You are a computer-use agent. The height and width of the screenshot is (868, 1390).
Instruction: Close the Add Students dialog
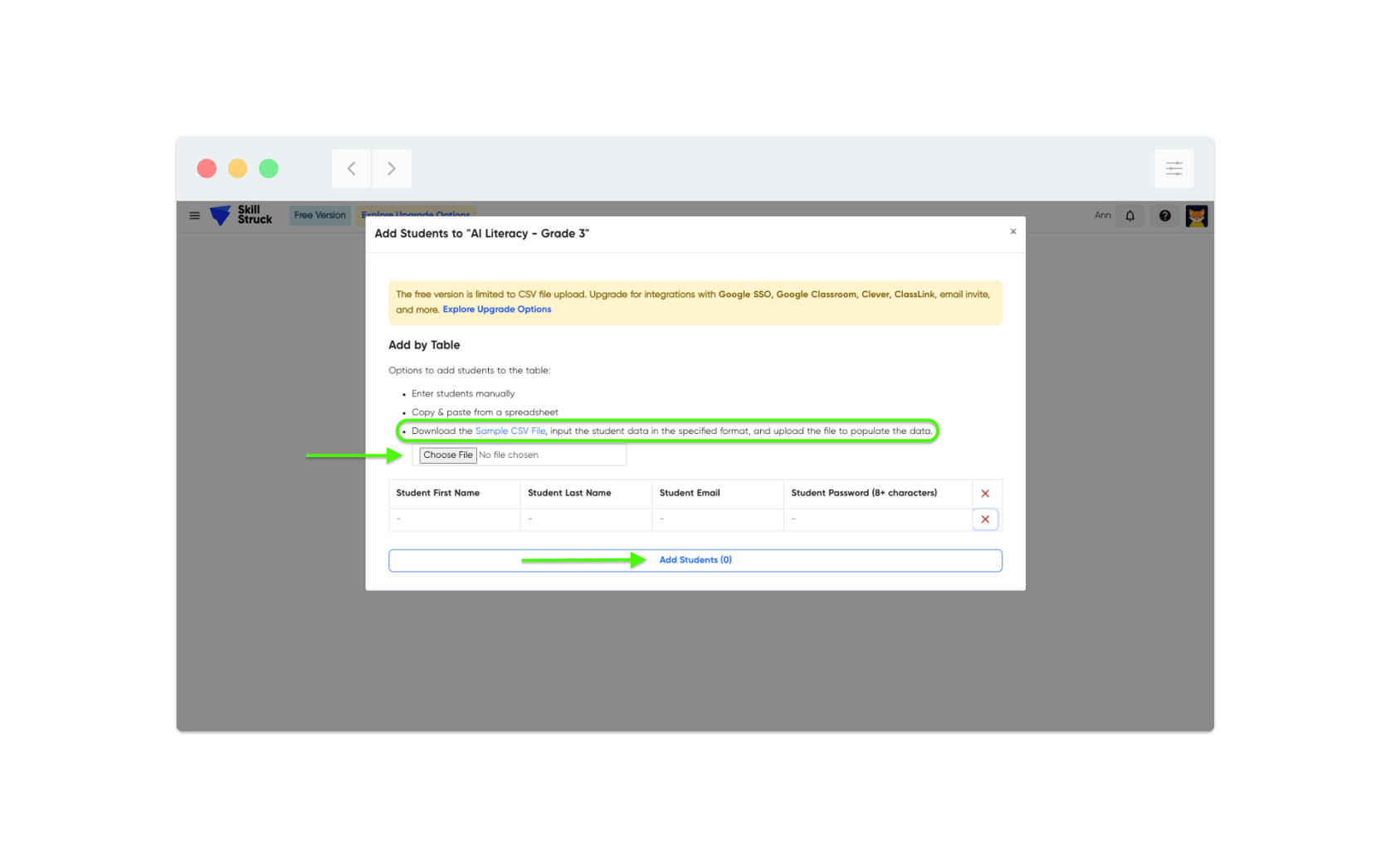coord(1012,232)
